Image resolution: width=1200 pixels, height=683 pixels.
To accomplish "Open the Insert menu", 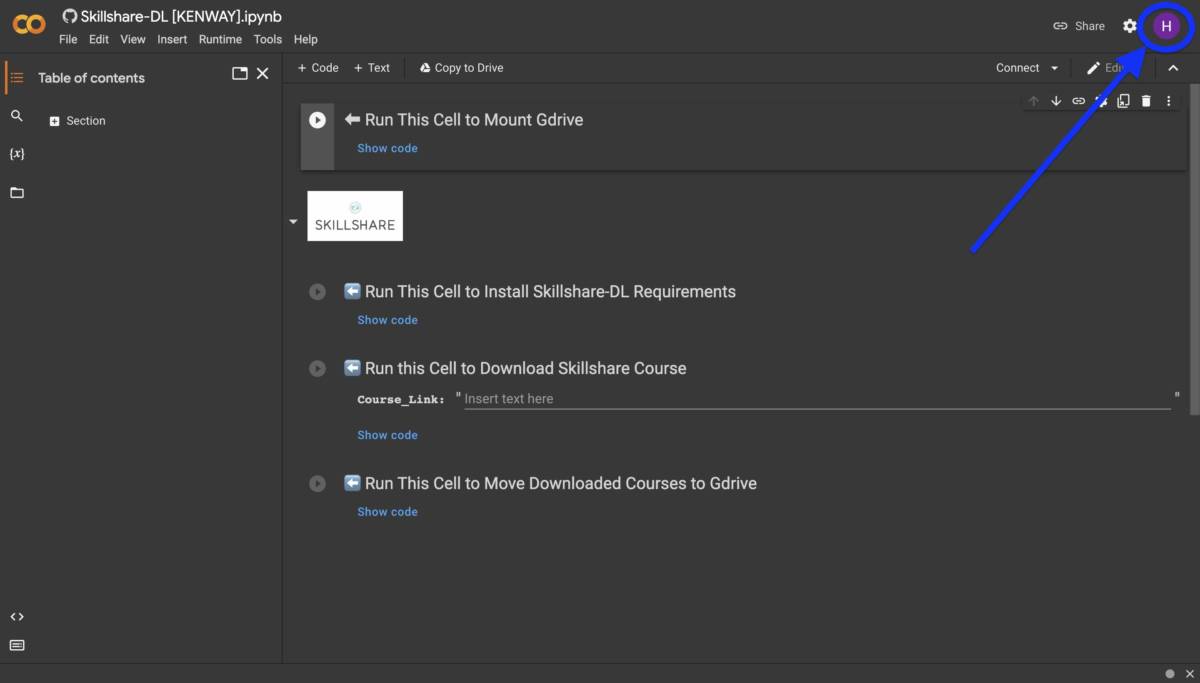I will pyautogui.click(x=172, y=40).
